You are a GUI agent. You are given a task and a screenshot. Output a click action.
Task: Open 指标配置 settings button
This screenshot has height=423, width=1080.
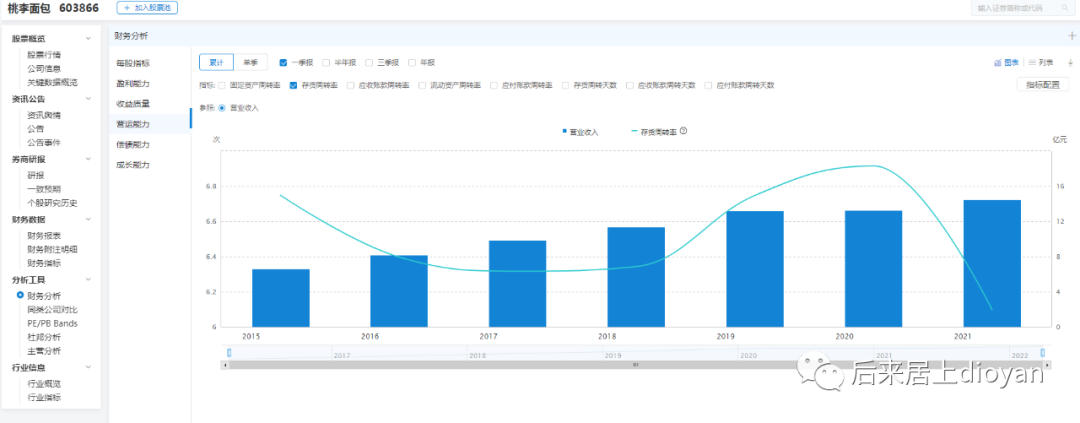click(1043, 85)
